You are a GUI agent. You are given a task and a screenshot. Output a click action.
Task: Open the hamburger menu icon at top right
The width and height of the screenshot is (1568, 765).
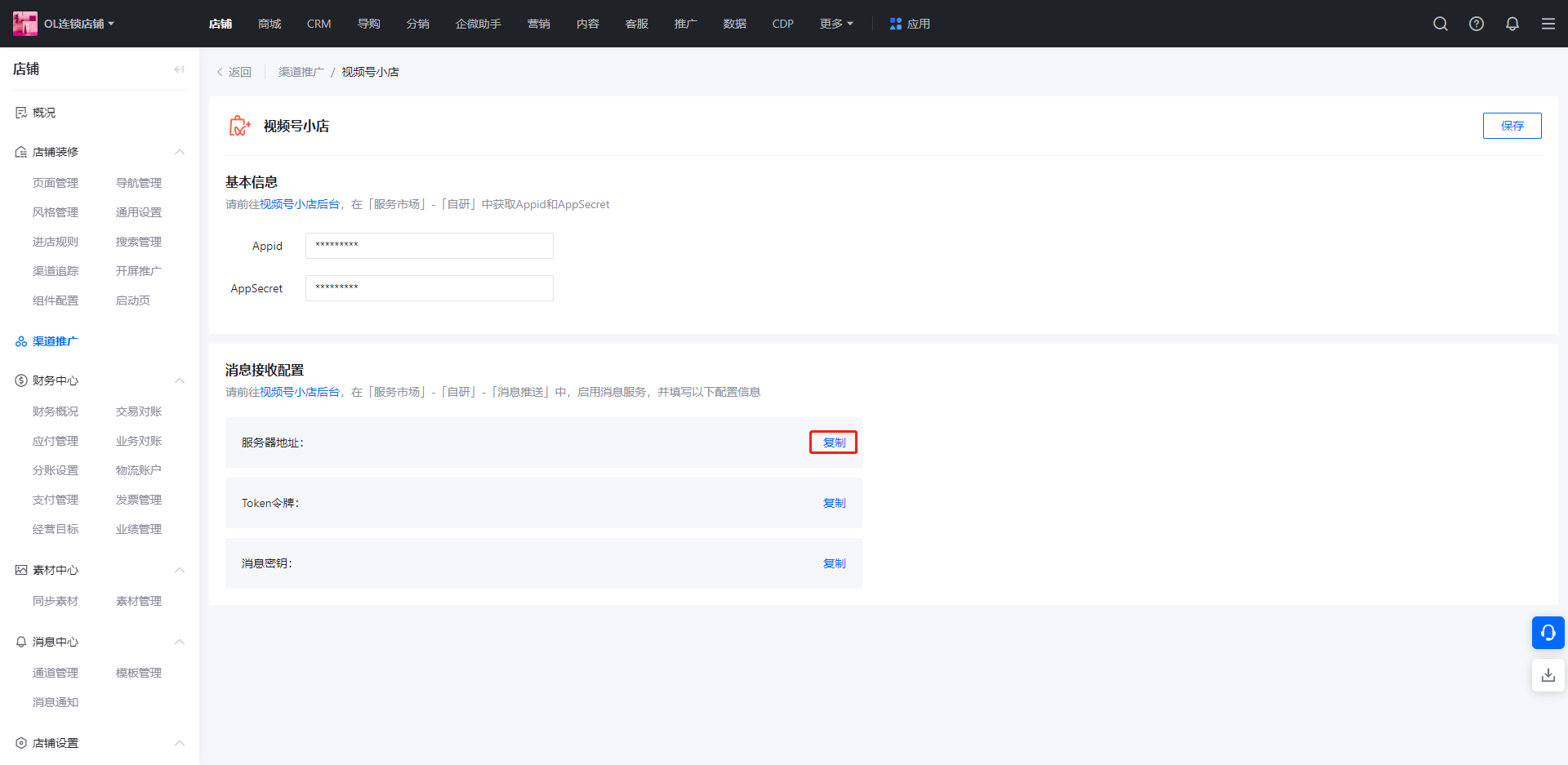[x=1548, y=24]
